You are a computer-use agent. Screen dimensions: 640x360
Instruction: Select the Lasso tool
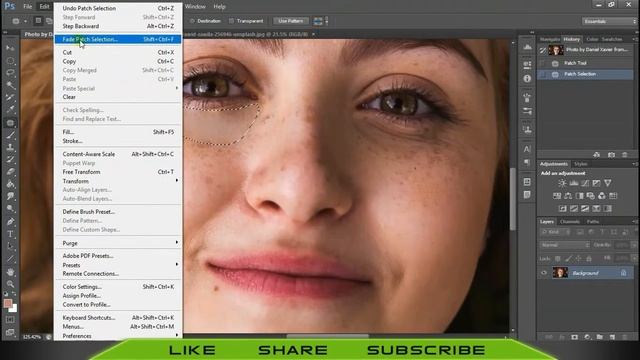10,73
